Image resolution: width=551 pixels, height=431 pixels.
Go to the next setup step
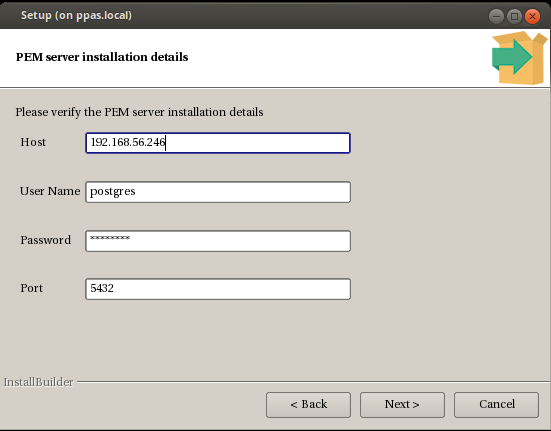pos(402,405)
